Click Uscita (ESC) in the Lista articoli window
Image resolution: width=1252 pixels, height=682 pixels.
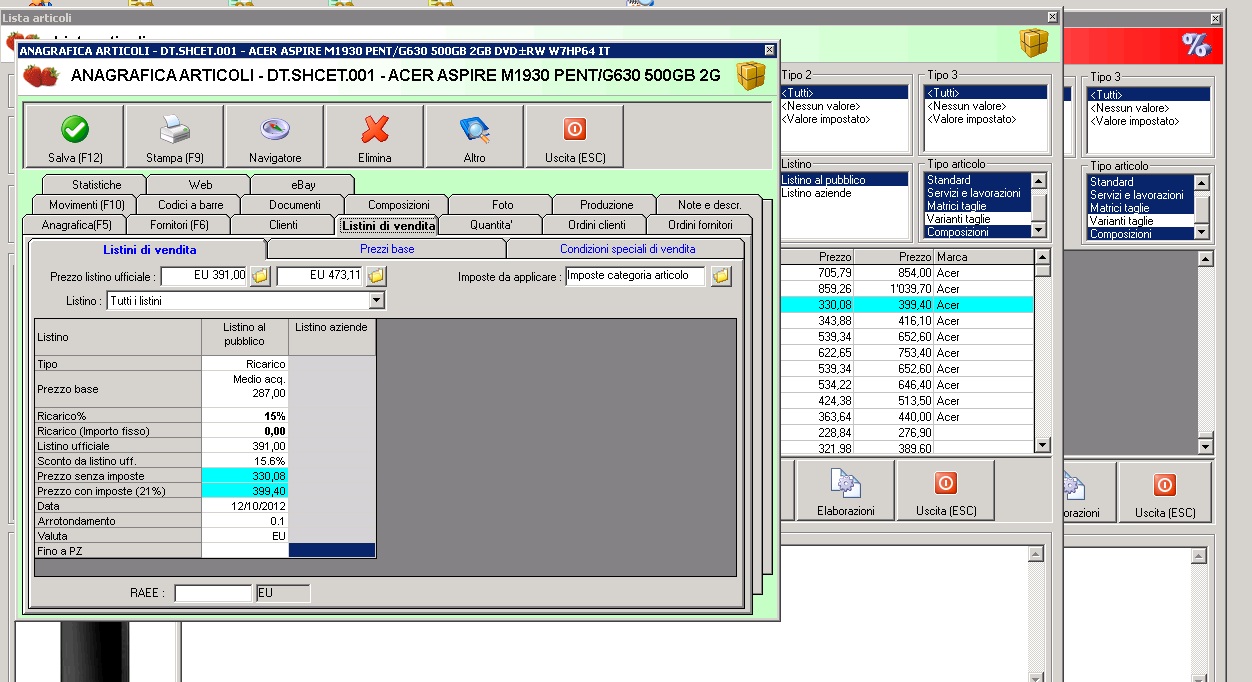pyautogui.click(x=945, y=491)
